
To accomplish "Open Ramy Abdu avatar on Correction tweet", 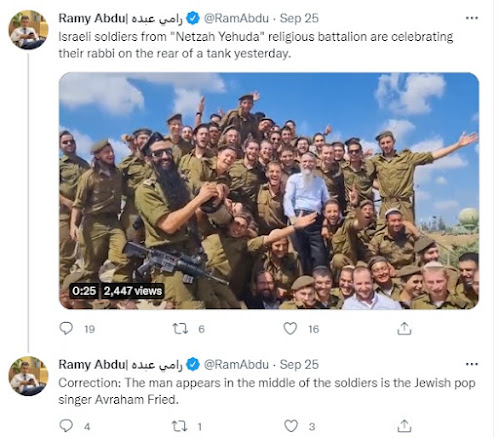I will click(x=28, y=376).
